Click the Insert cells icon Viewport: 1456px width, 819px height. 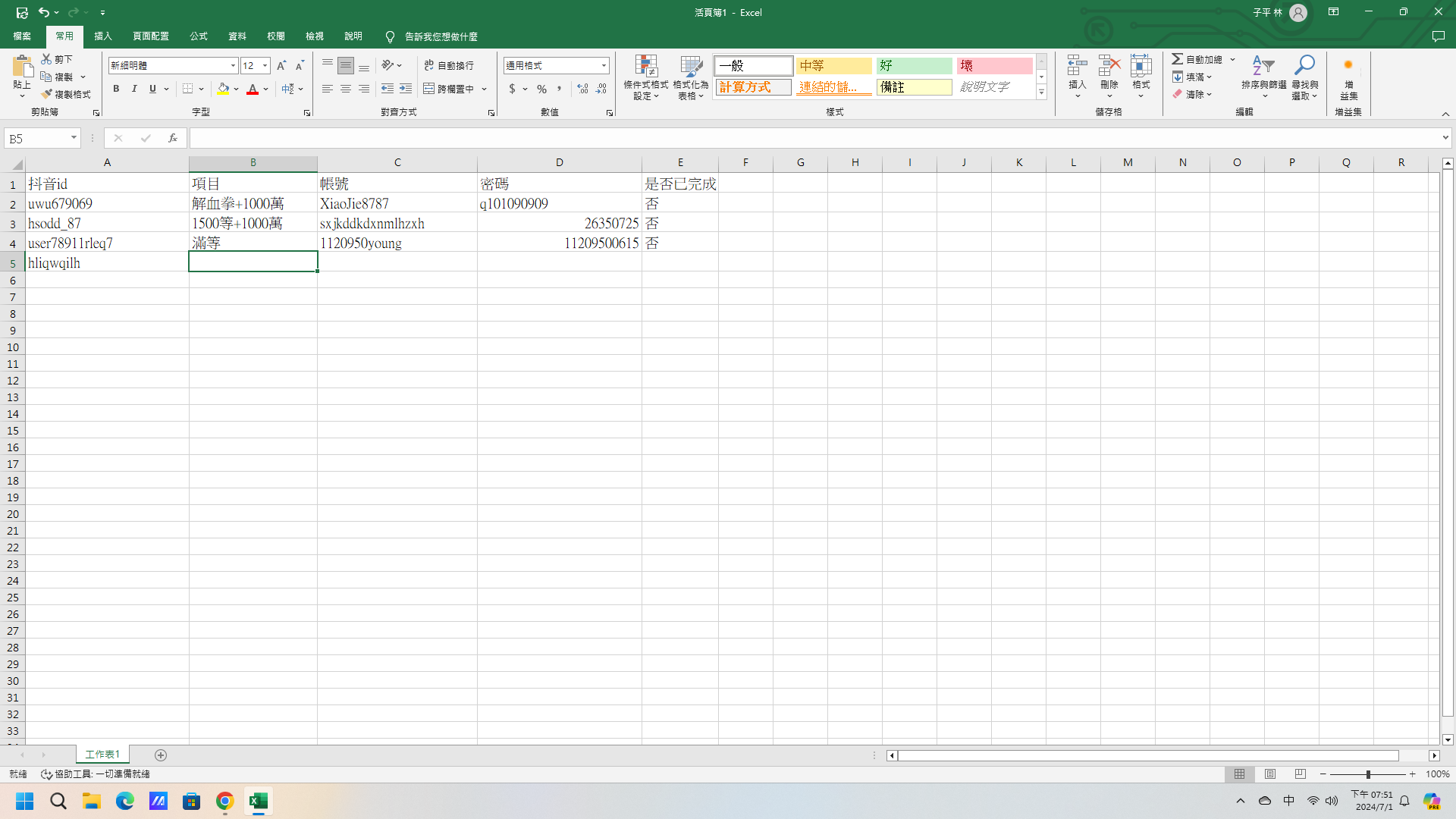tap(1077, 66)
